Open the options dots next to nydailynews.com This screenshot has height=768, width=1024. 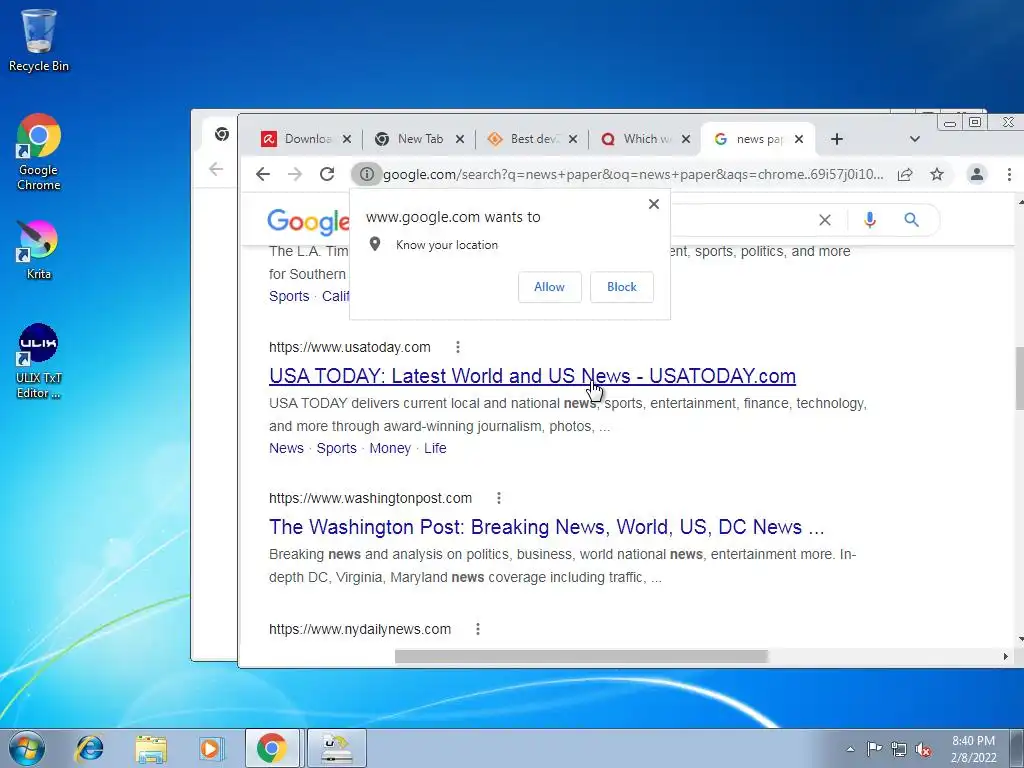point(478,629)
